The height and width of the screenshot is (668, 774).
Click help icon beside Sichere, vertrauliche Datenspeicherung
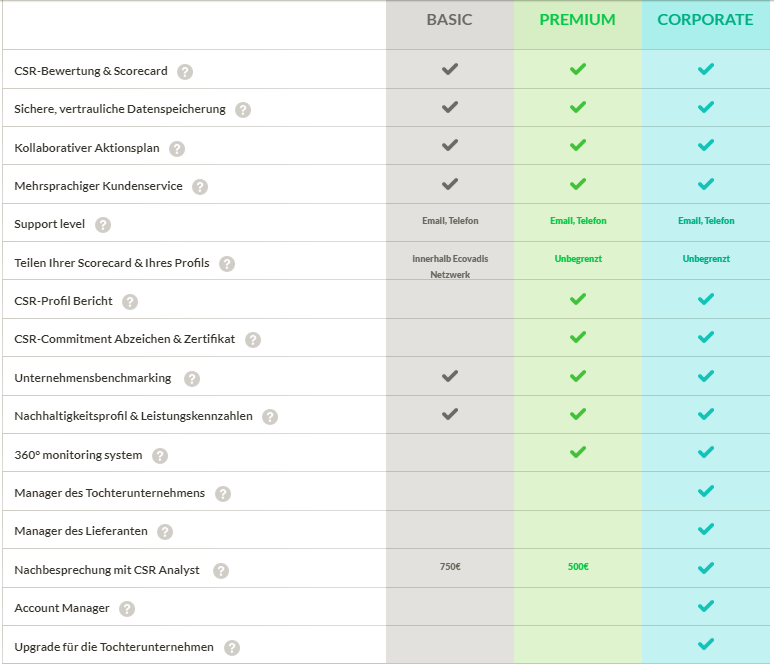click(x=243, y=110)
